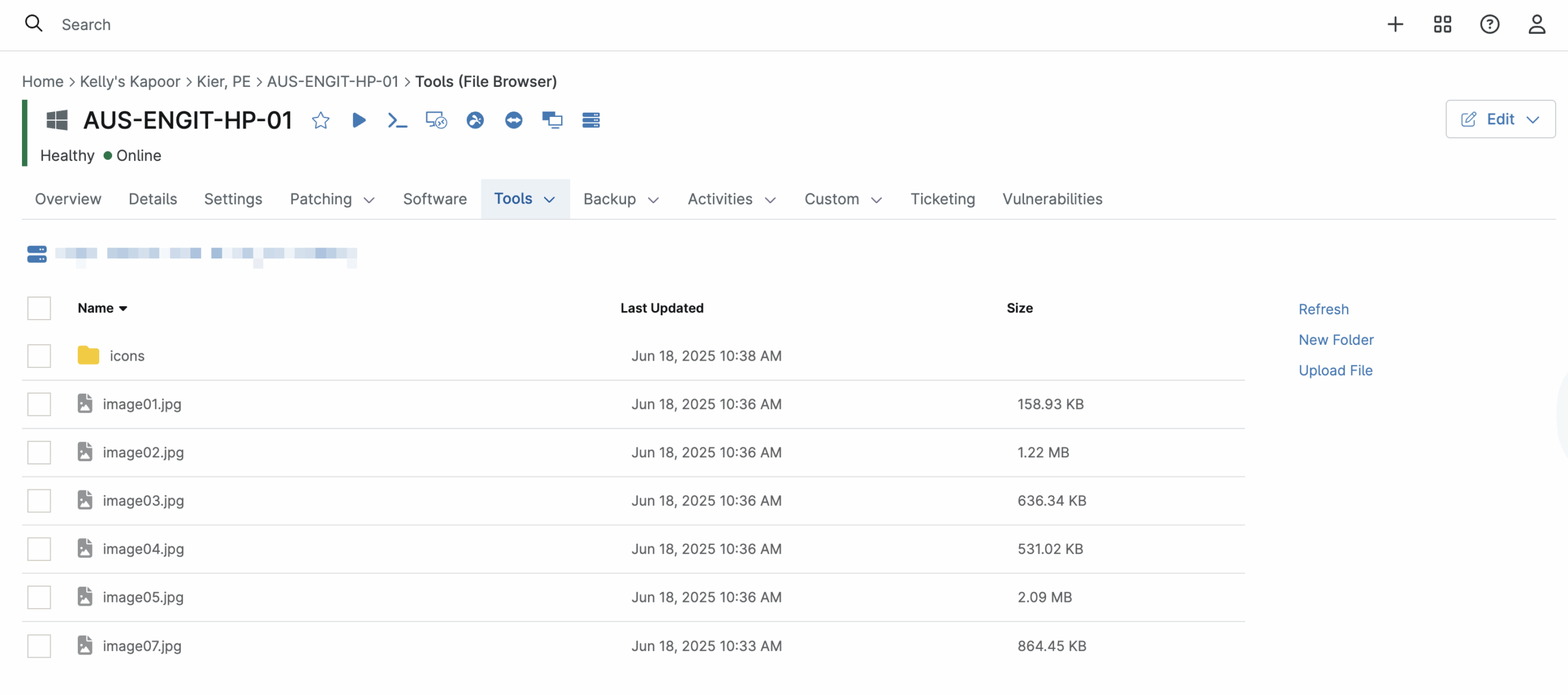1568x695 pixels.
Task: Click the favorite star icon
Action: click(x=320, y=120)
